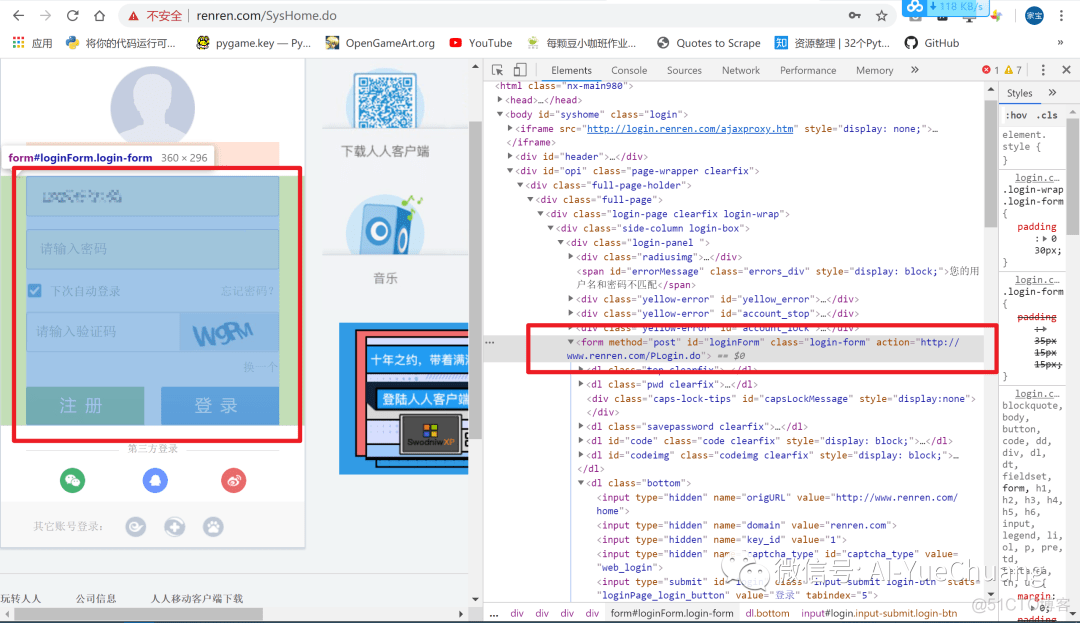The height and width of the screenshot is (623, 1080).
Task: Toggle the device toolbar icon in DevTools
Action: [x=520, y=70]
